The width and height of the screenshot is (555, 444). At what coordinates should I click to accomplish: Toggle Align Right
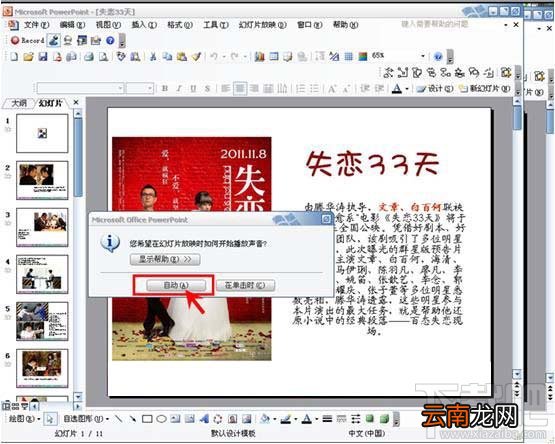pos(254,89)
